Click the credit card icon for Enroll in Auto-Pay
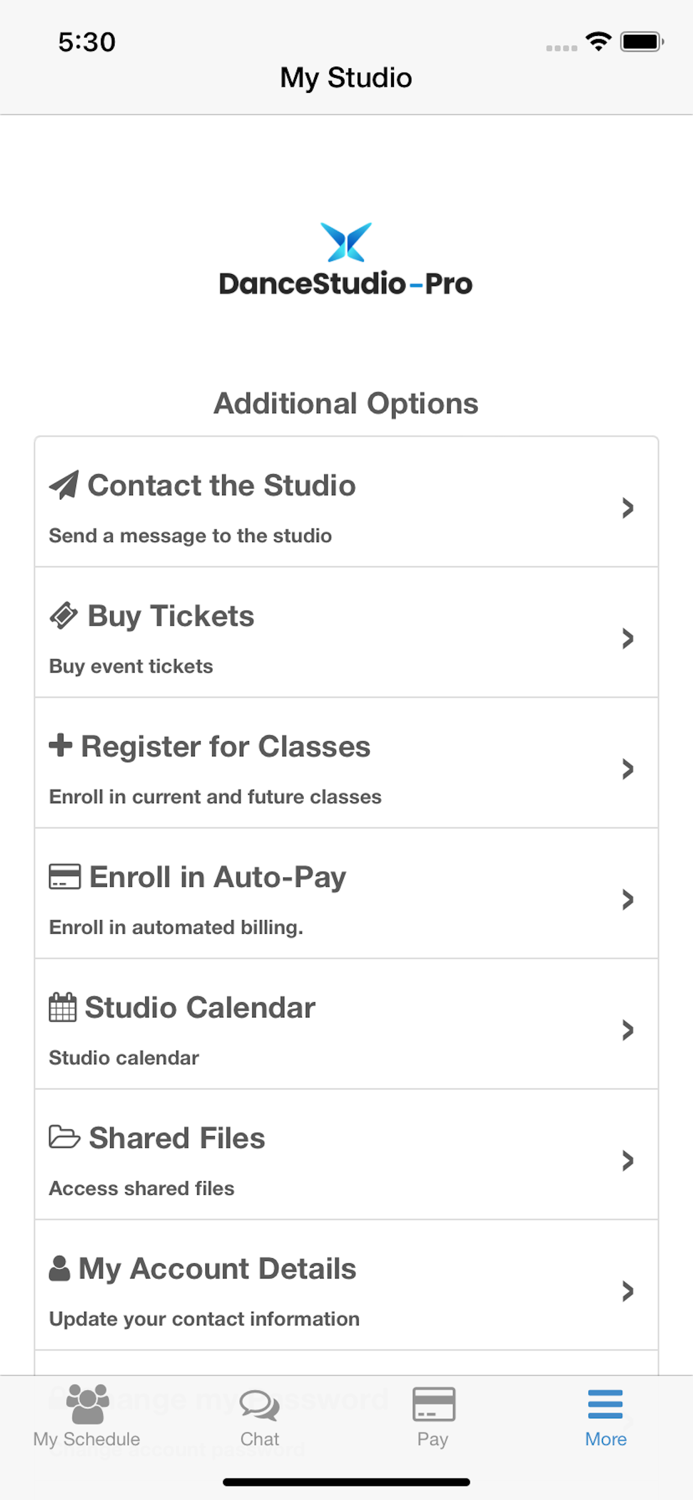693x1500 pixels. [x=63, y=876]
